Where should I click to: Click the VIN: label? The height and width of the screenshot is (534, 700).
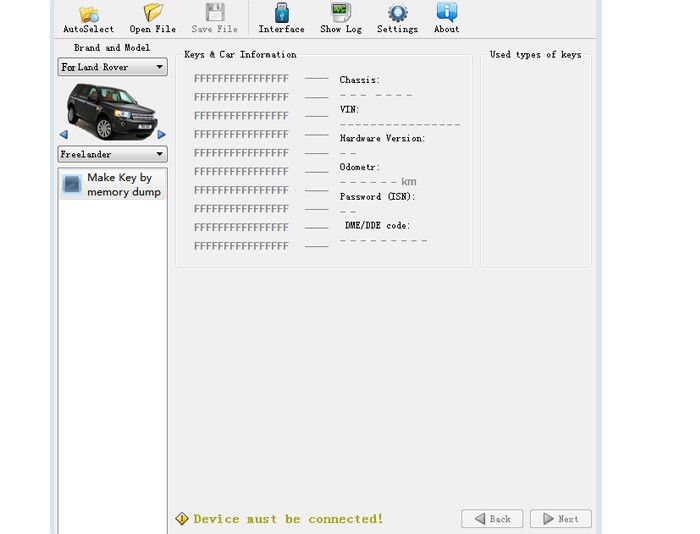[349, 109]
